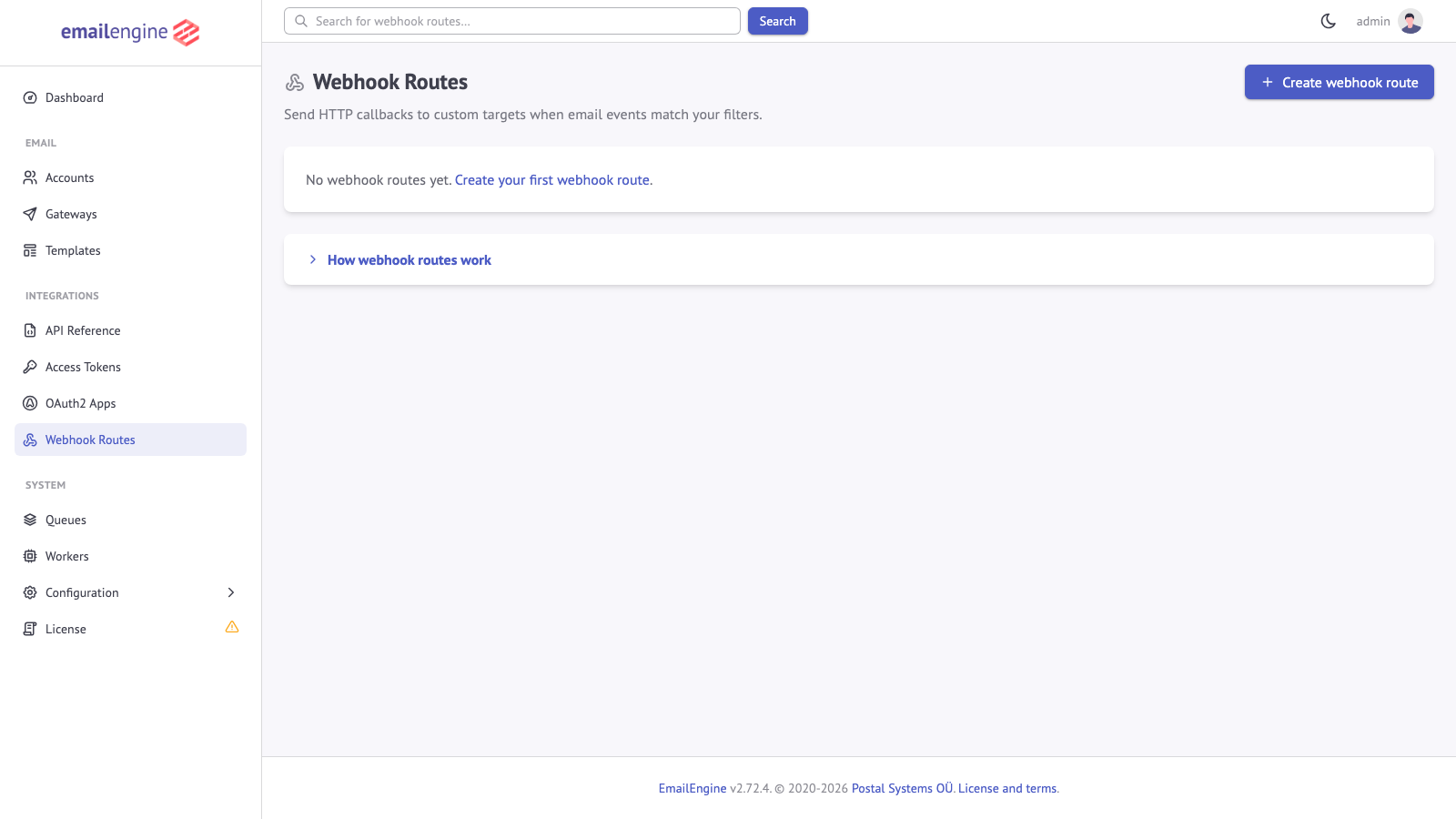Click Create webhook route button
Image resolution: width=1456 pixels, height=819 pixels.
[1340, 82]
